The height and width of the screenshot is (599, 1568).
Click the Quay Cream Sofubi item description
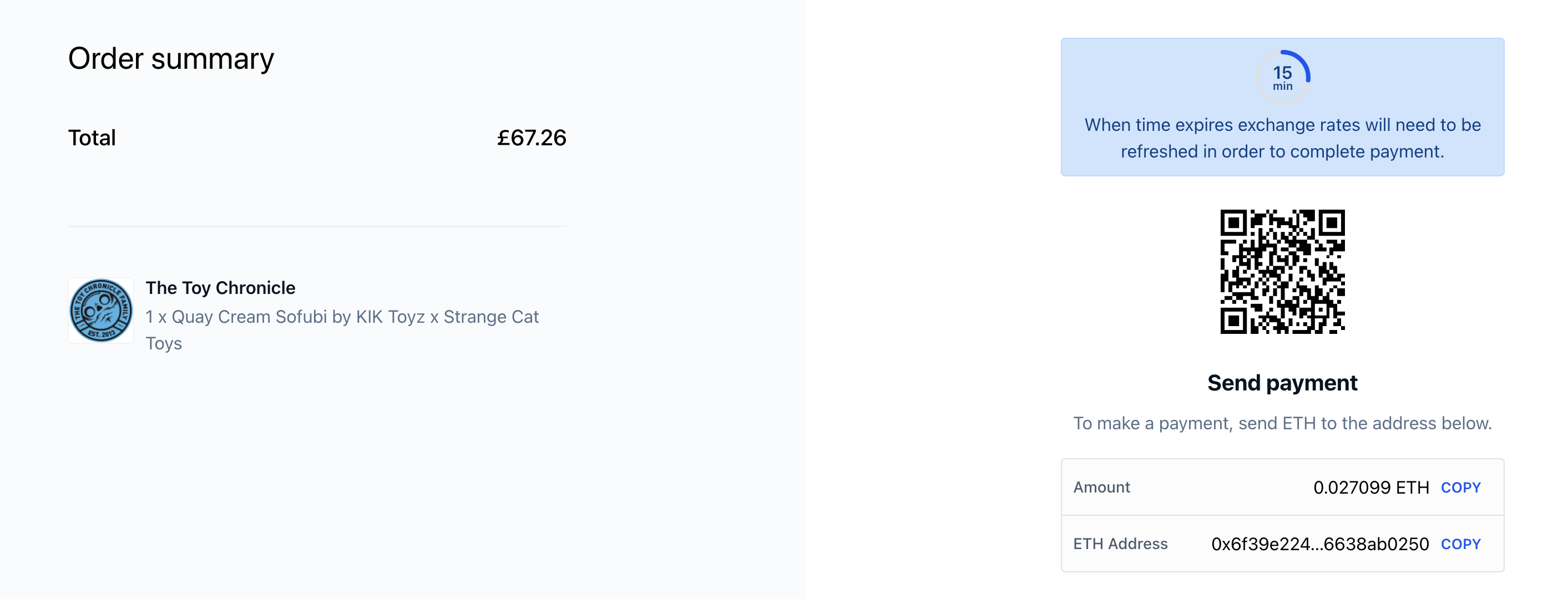coord(342,330)
